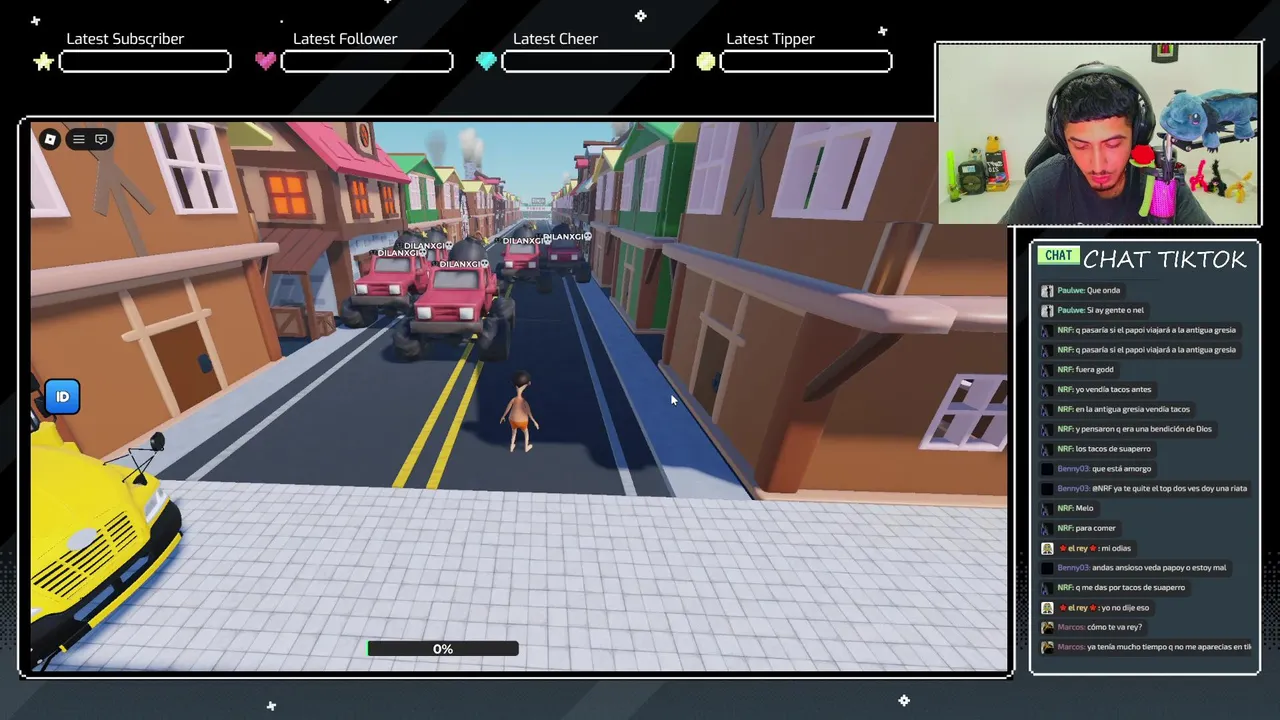Click the 'Latest Tipper' label
The height and width of the screenshot is (720, 1280).
[x=770, y=39]
